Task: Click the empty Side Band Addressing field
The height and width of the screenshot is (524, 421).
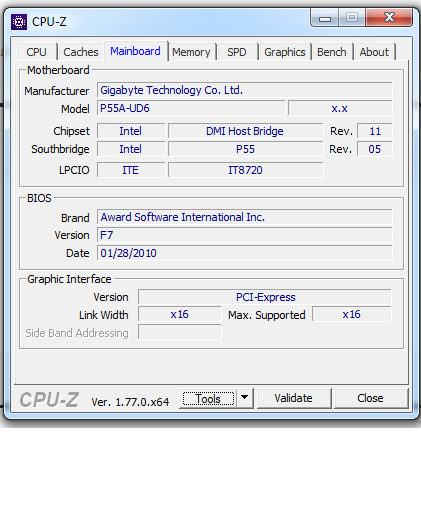Action: [180, 333]
